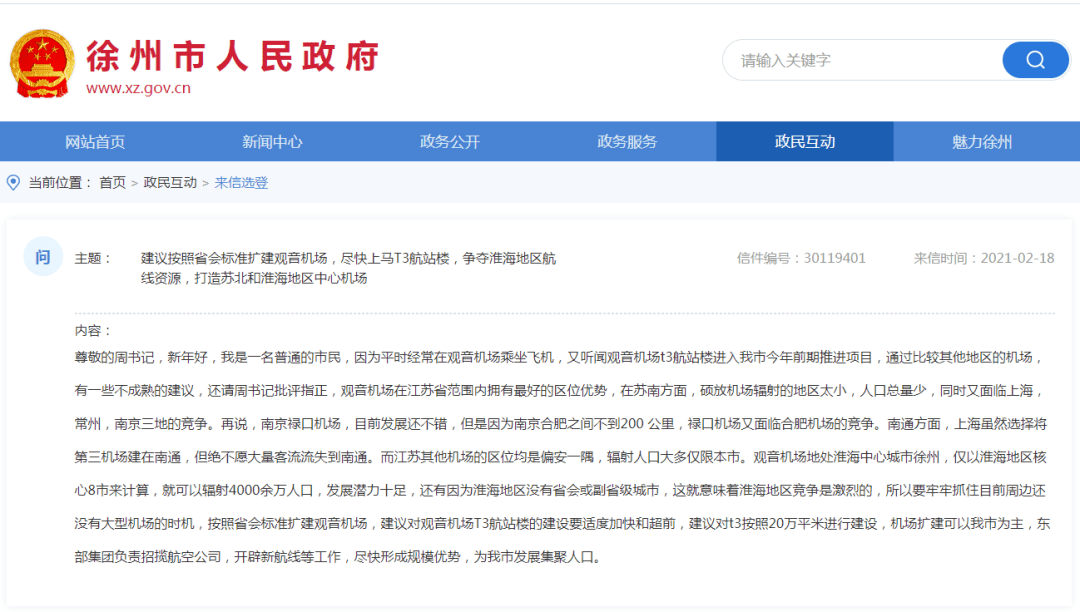Viewport: 1080px width, 612px height.
Task: Open the 魅力徐州 nav tab
Action: [982, 142]
